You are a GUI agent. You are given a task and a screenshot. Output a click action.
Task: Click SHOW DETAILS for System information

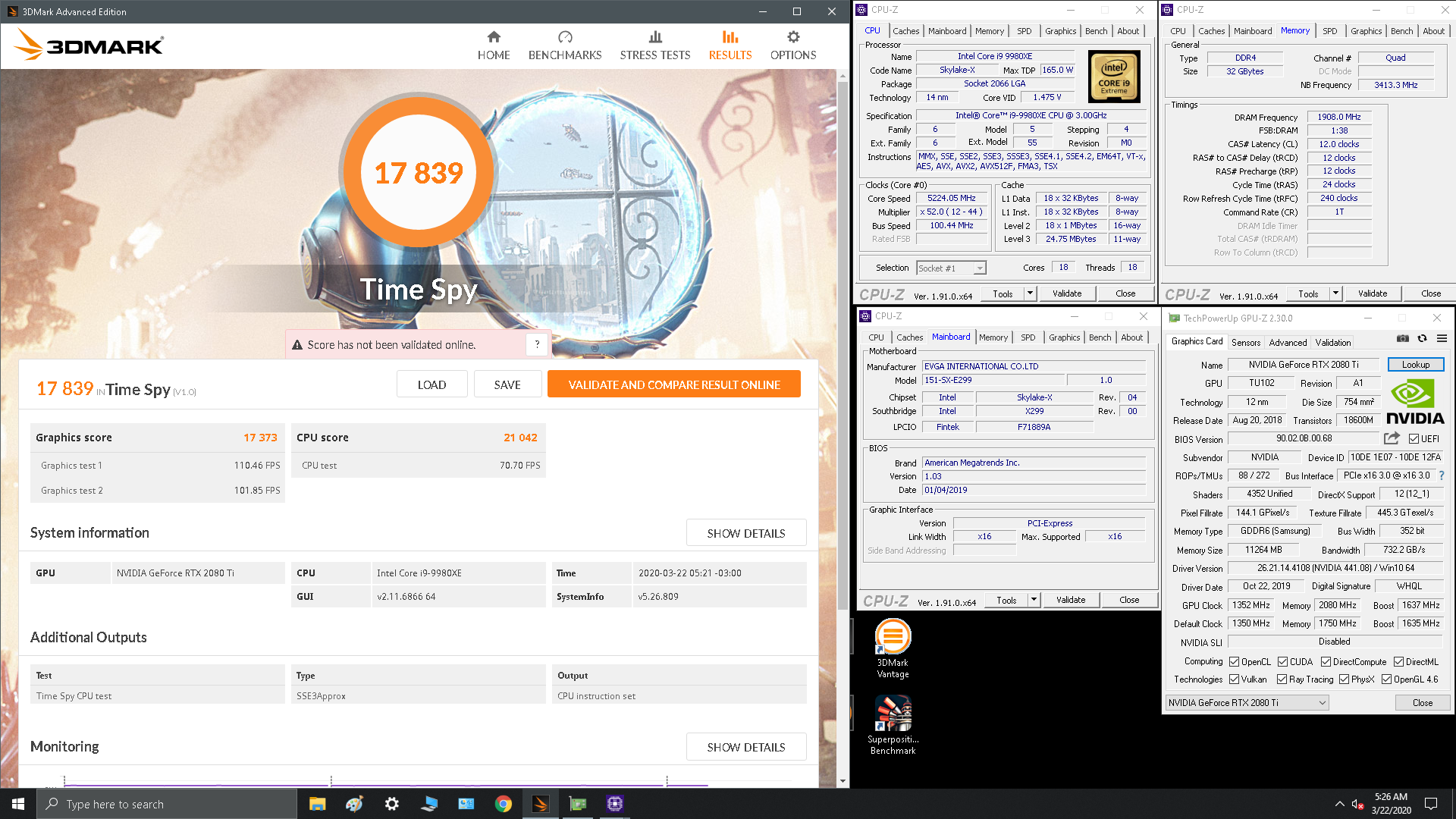[x=746, y=533]
